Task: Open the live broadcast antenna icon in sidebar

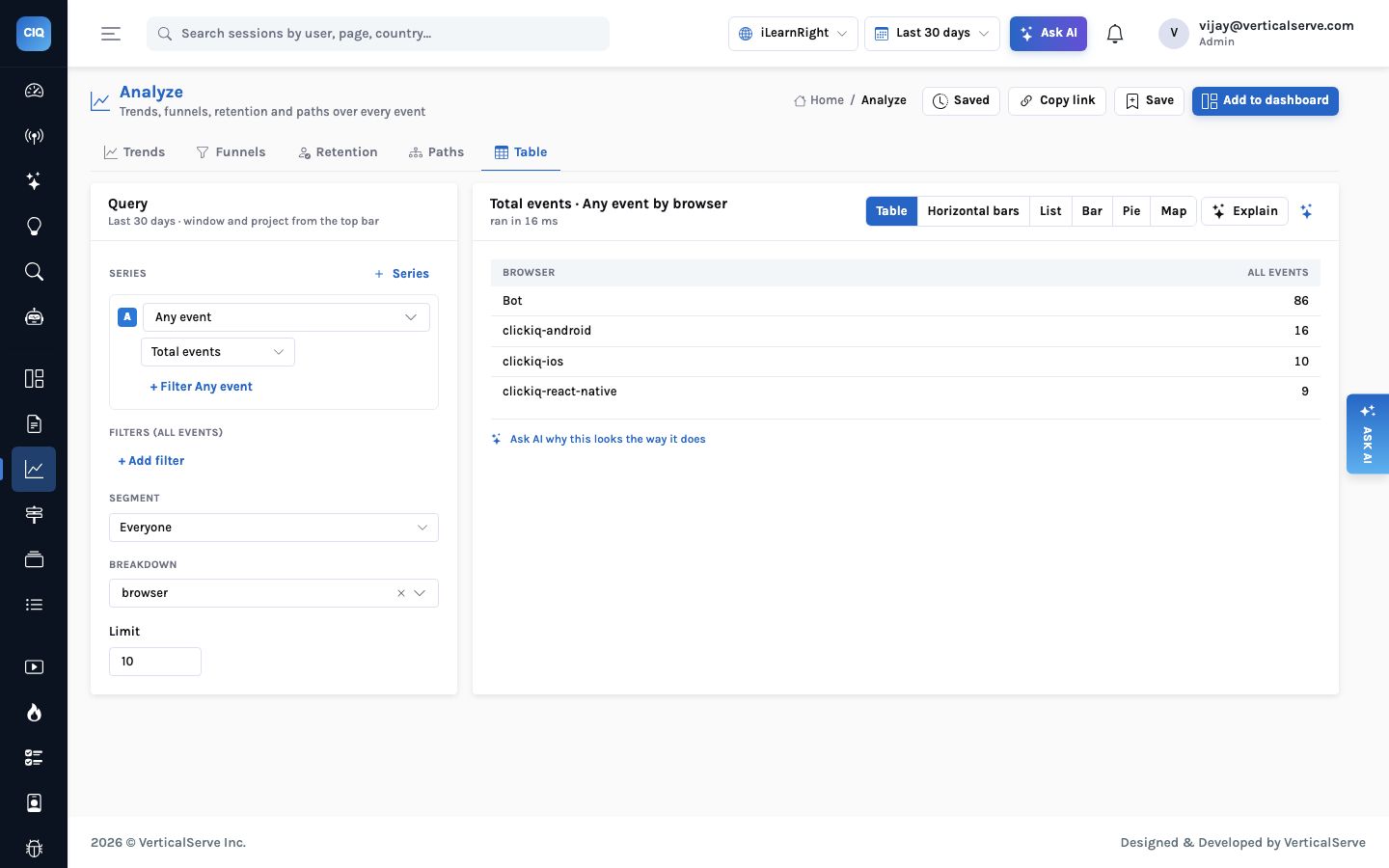Action: [34, 136]
